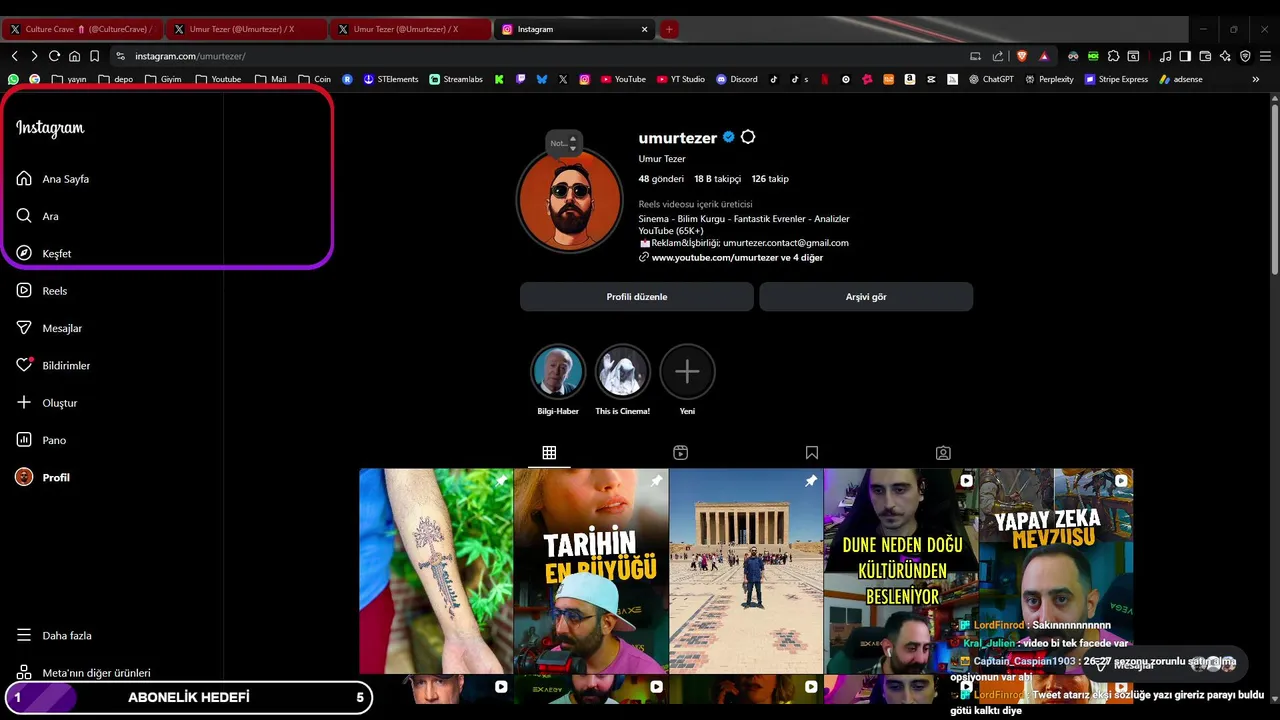The image size is (1280, 720).
Task: Click the browser home button
Action: [x=74, y=56]
